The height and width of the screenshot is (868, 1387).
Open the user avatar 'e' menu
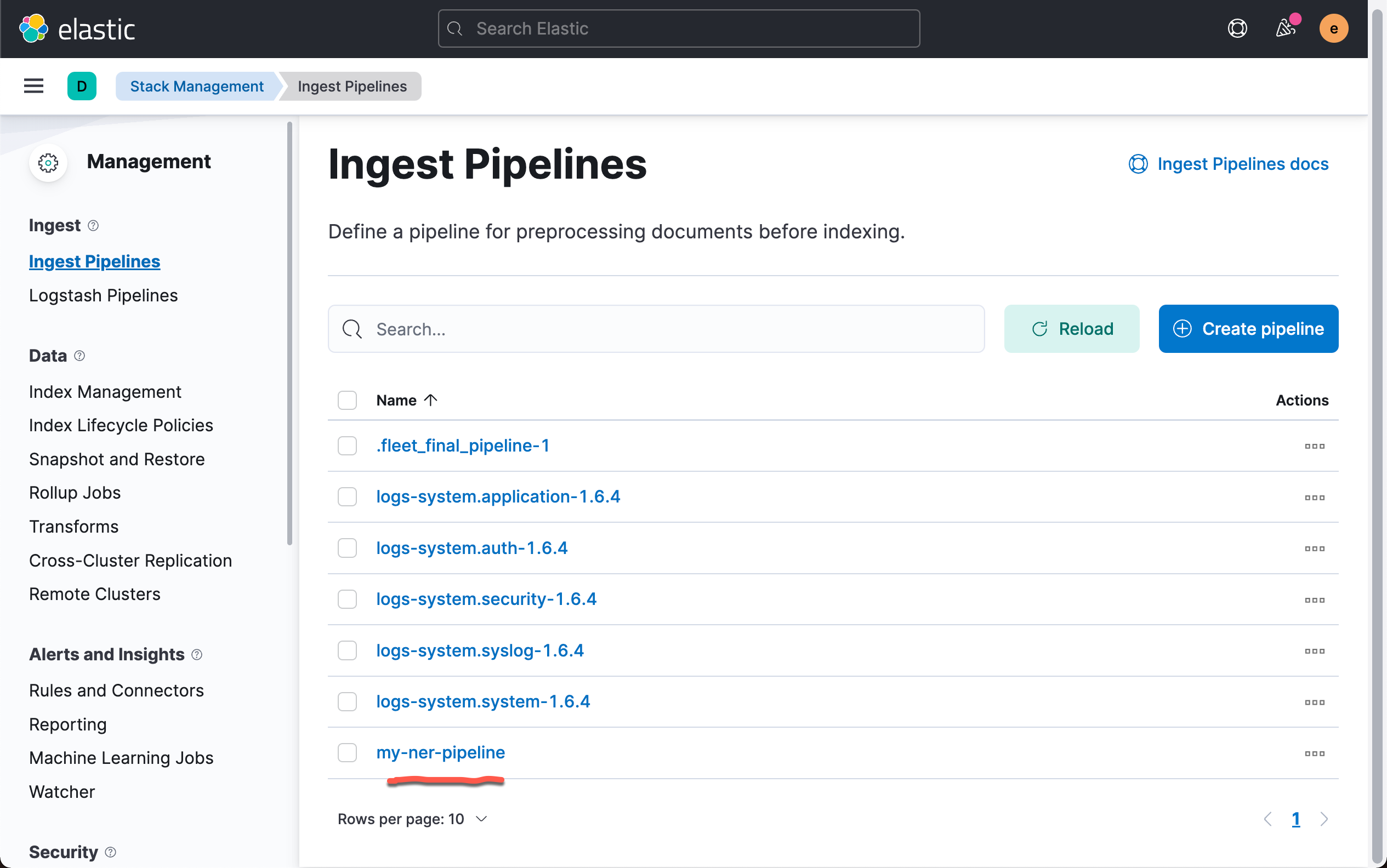point(1333,28)
